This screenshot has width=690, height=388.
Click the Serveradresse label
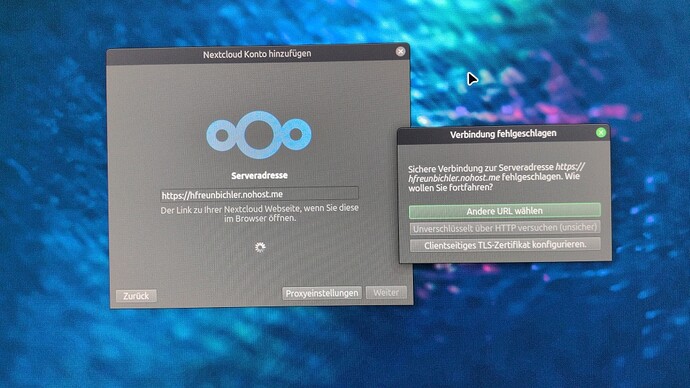[x=259, y=175]
